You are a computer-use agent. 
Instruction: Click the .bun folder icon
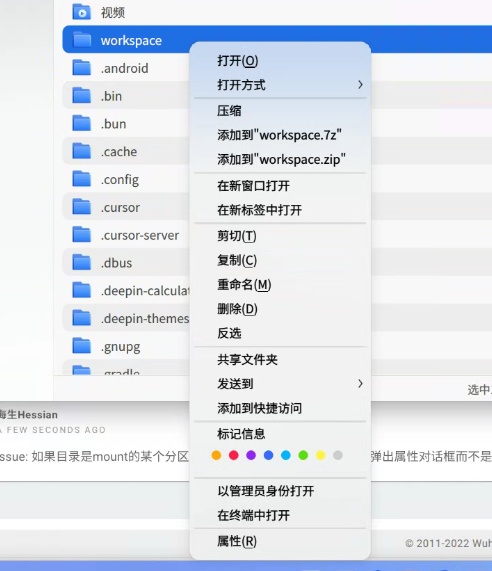[82, 123]
